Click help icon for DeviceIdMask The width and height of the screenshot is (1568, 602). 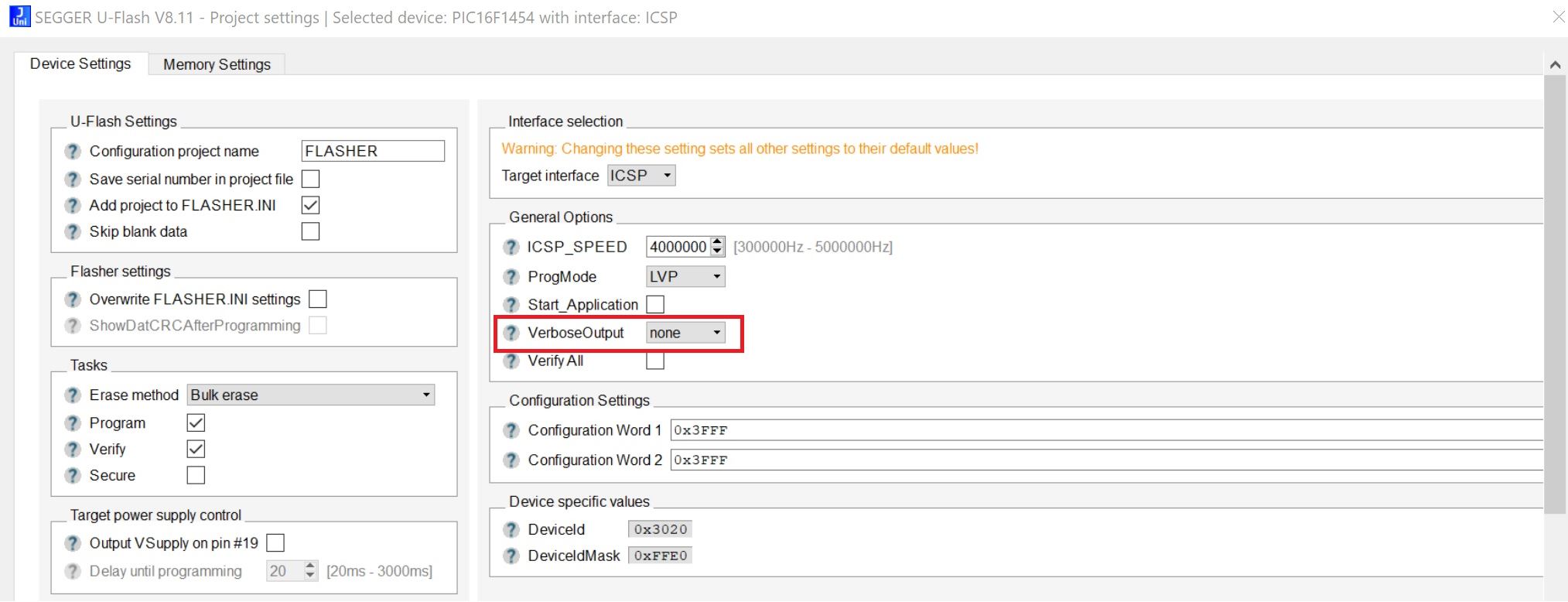tap(511, 556)
